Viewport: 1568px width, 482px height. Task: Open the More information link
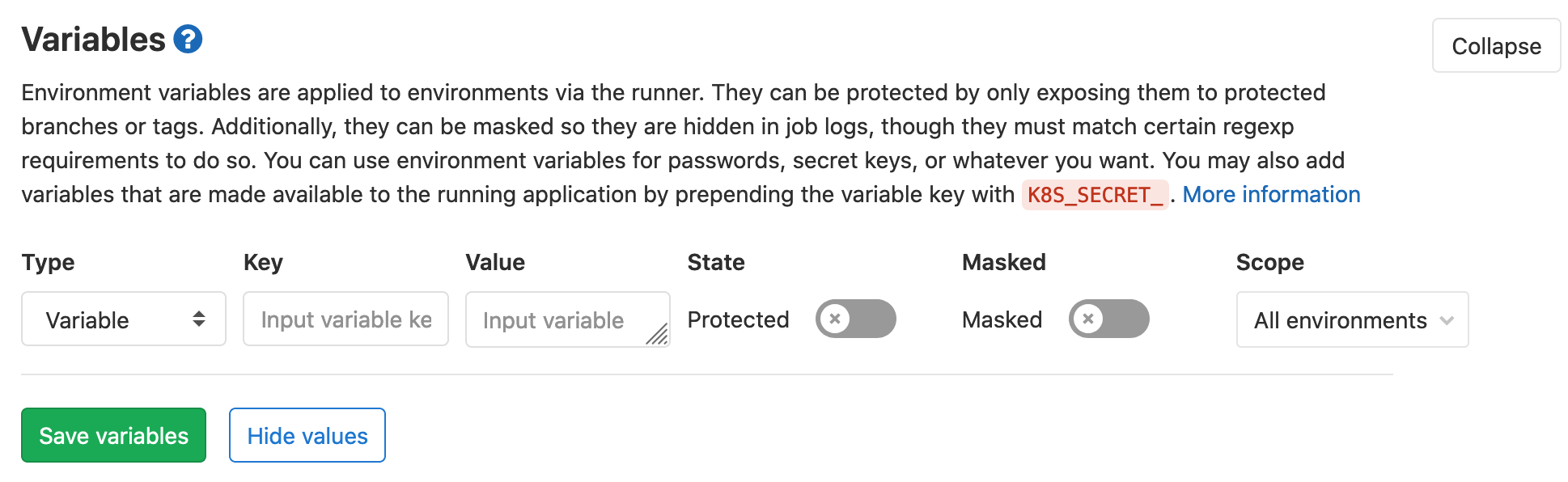(x=1271, y=195)
